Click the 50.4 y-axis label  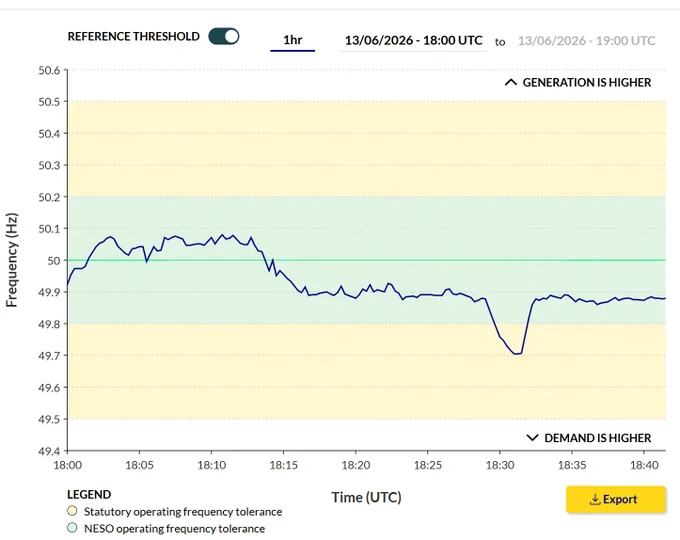coord(49,134)
